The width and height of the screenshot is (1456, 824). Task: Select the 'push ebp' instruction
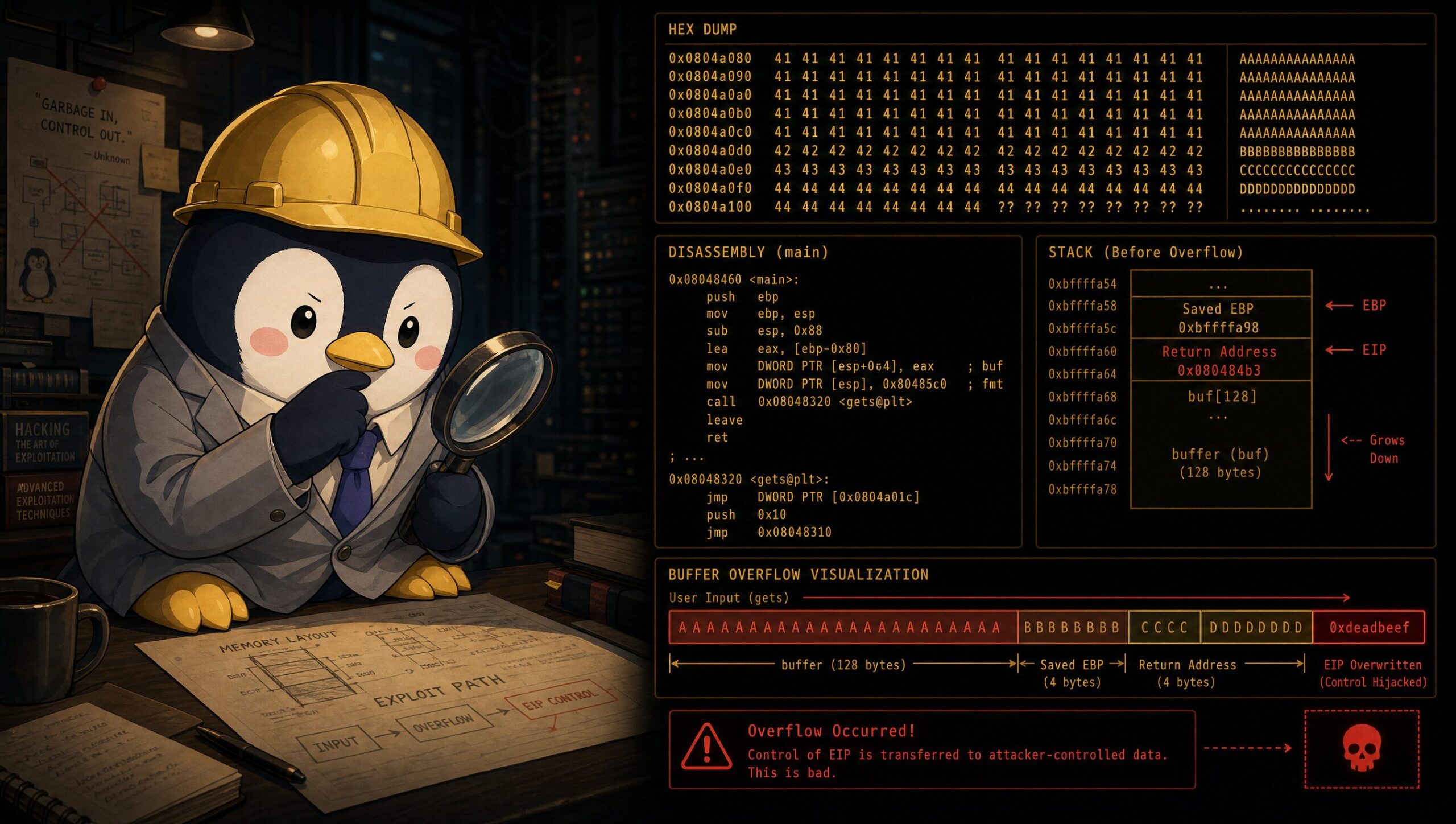pos(742,296)
